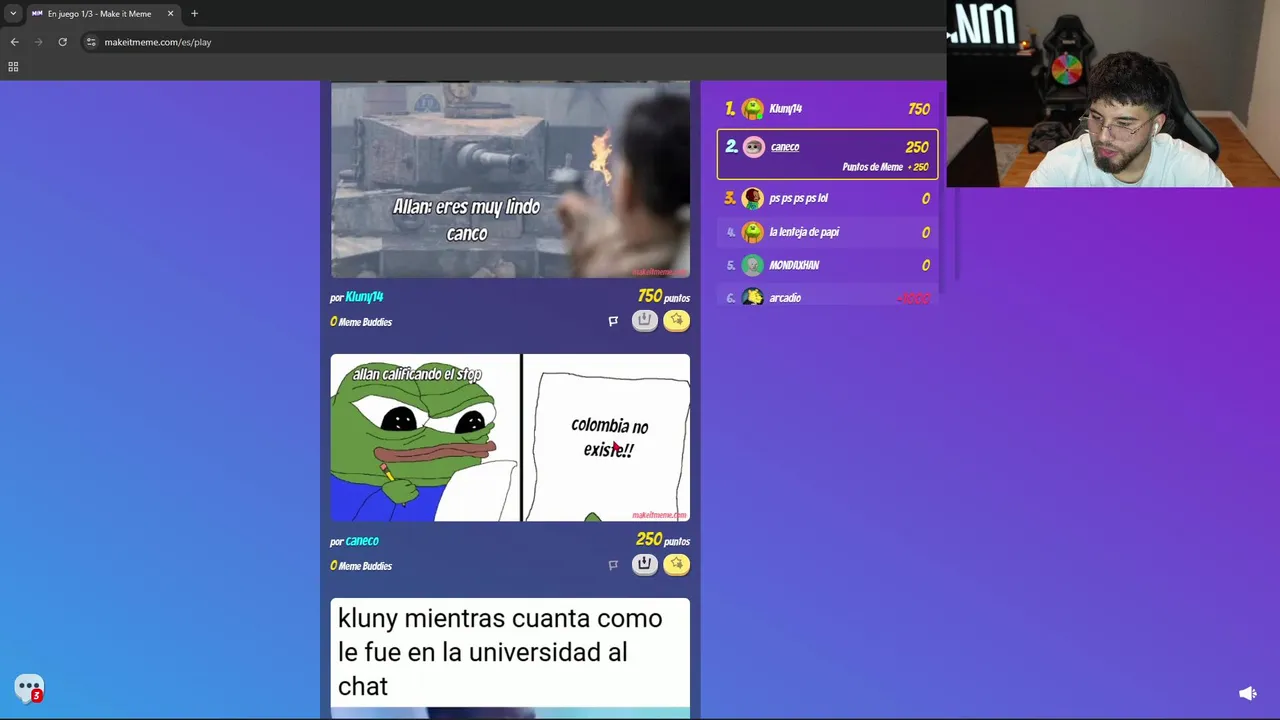Click '250 puntos' under caneco's meme
This screenshot has height=720, width=1280.
pyautogui.click(x=663, y=540)
